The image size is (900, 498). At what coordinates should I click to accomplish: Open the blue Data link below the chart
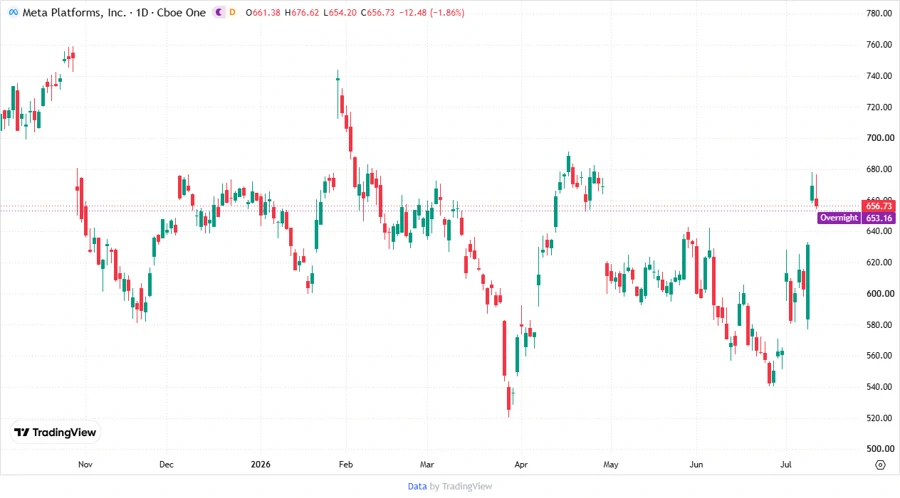pos(417,486)
